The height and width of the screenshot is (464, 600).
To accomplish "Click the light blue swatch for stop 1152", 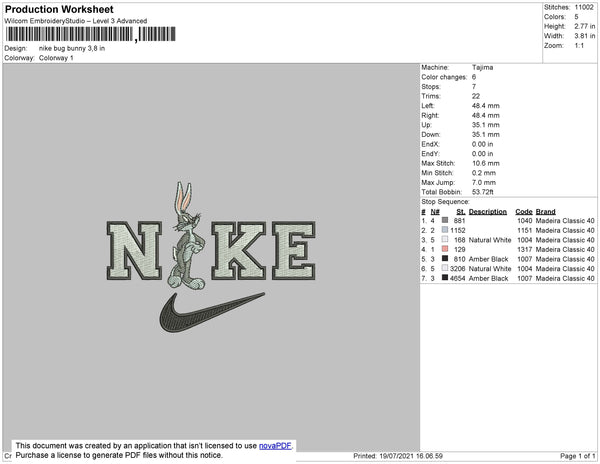I will click(x=445, y=230).
